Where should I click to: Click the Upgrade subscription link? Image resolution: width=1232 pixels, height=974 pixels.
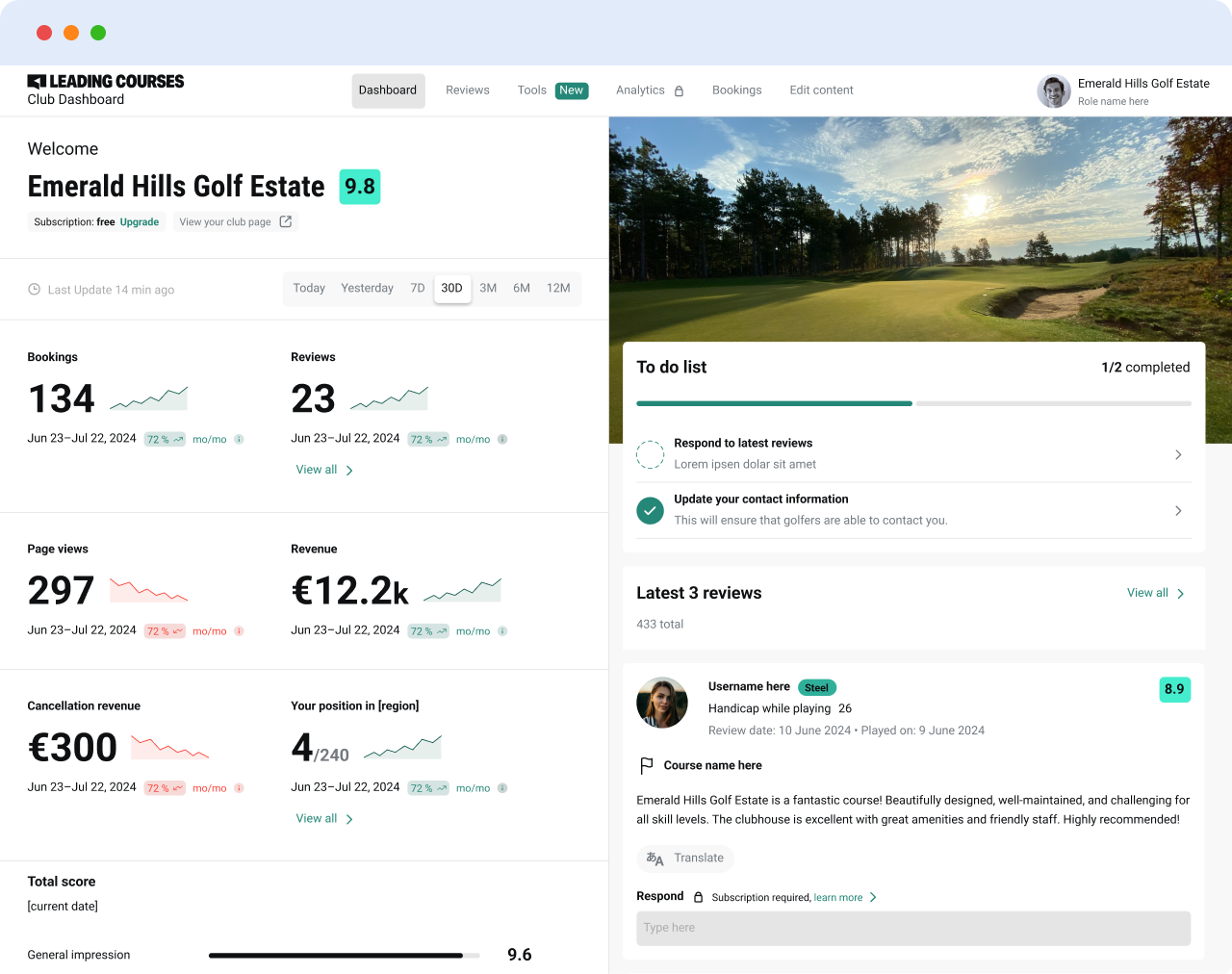[x=140, y=221]
